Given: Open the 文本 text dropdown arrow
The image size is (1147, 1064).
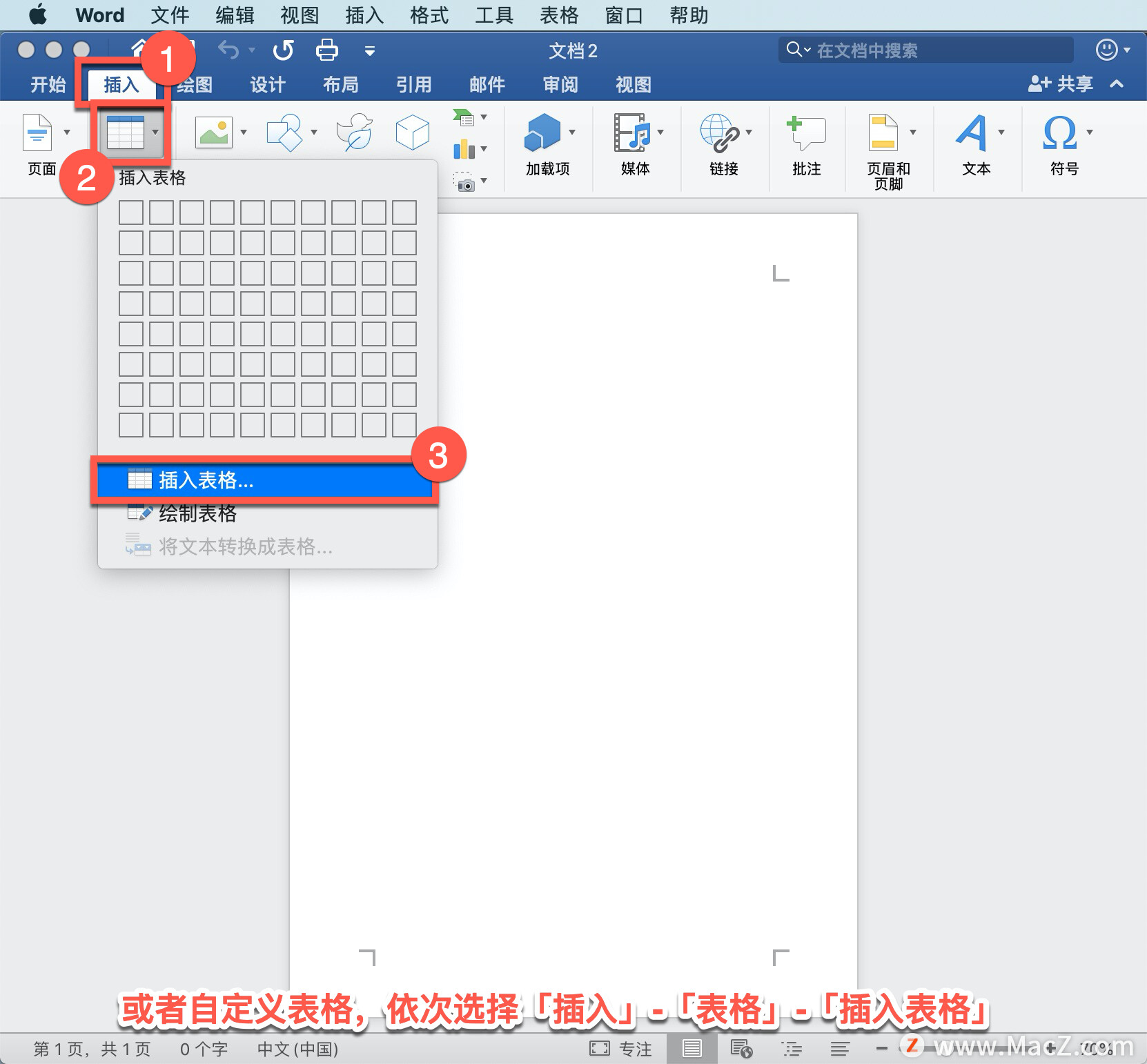Looking at the screenshot, I should coord(1002,132).
